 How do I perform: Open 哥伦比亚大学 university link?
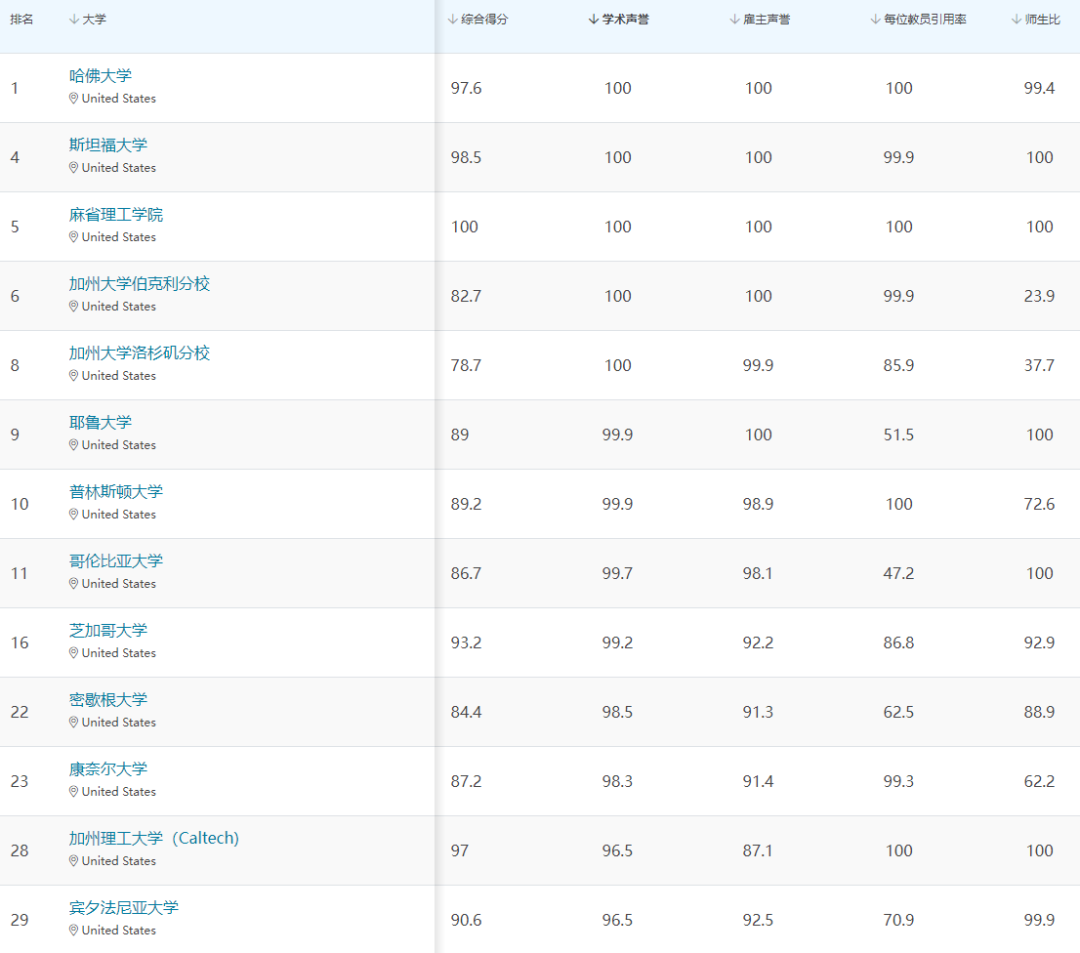pyautogui.click(x=116, y=561)
